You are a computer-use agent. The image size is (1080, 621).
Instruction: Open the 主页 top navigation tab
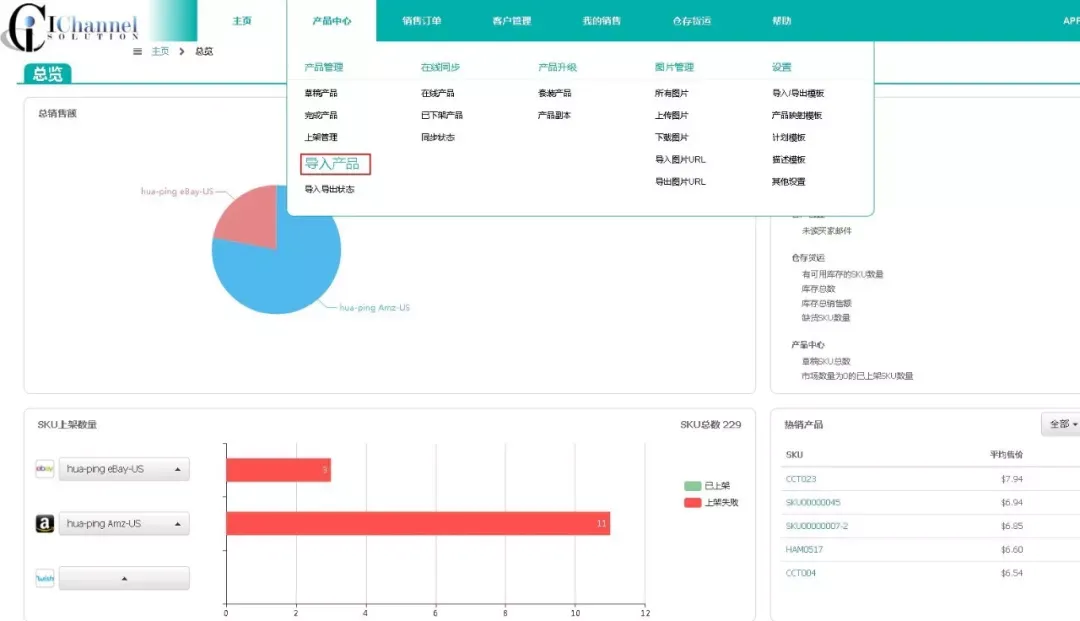242,21
